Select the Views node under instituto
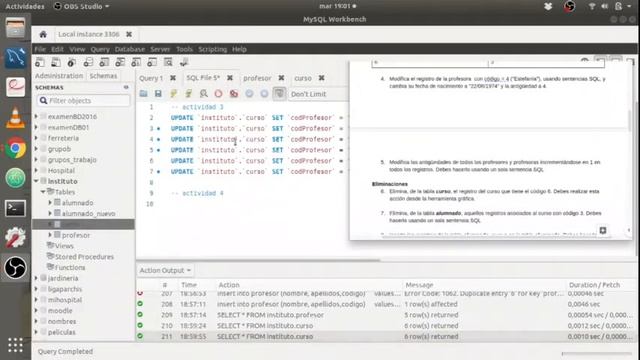Screen dimensions: 640x360 [x=64, y=246]
